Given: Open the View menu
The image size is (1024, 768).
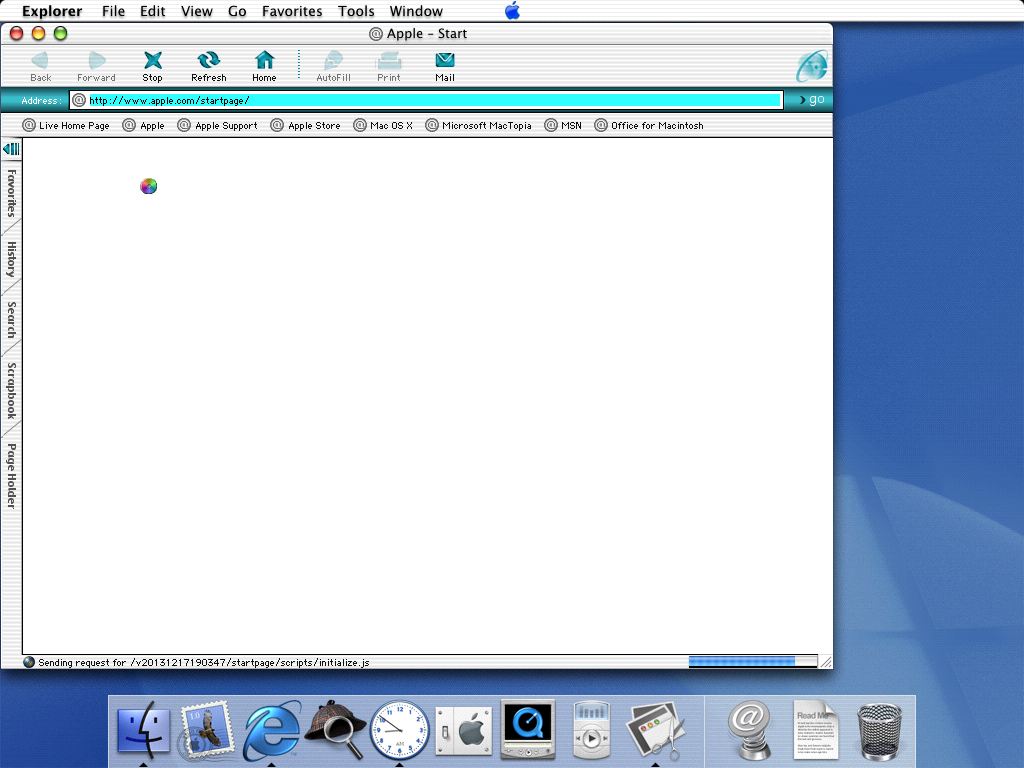Looking at the screenshot, I should (x=197, y=11).
